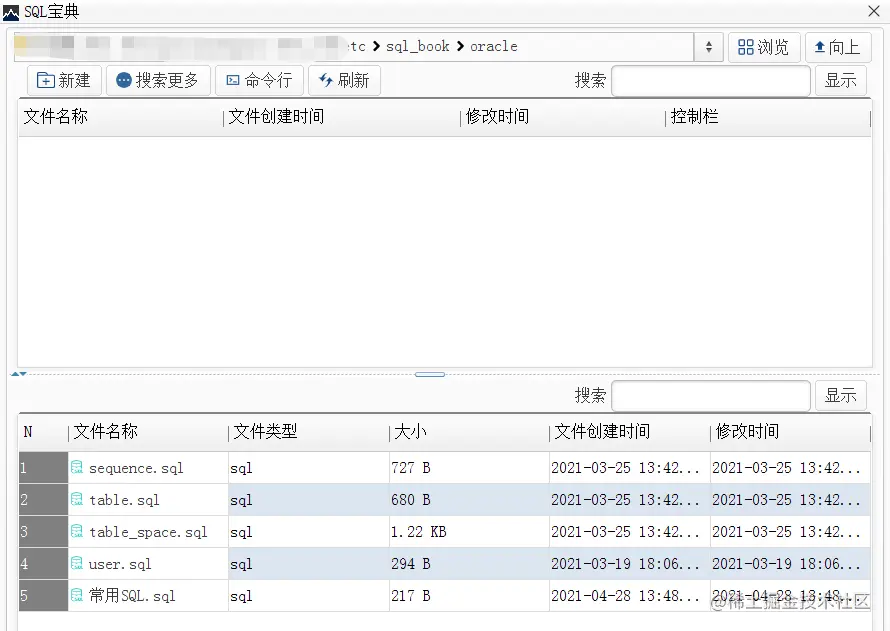Click user.sql creation time 2021-03-19 18:06
Viewport: 890px width, 631px height.
click(629, 563)
